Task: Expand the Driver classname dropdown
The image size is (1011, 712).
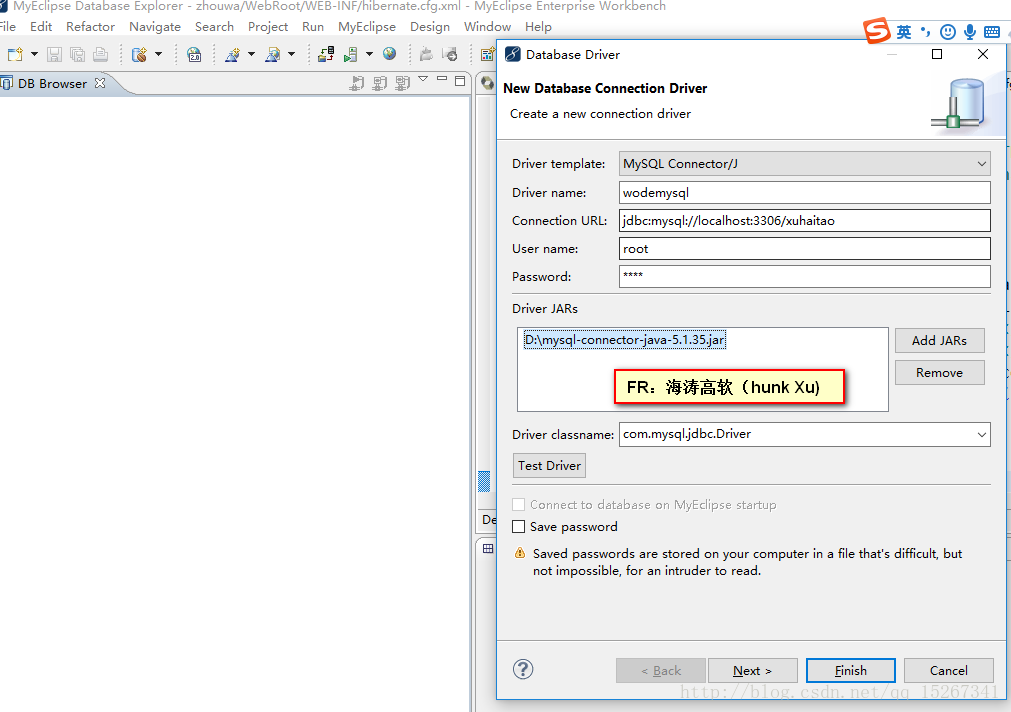Action: pos(981,435)
